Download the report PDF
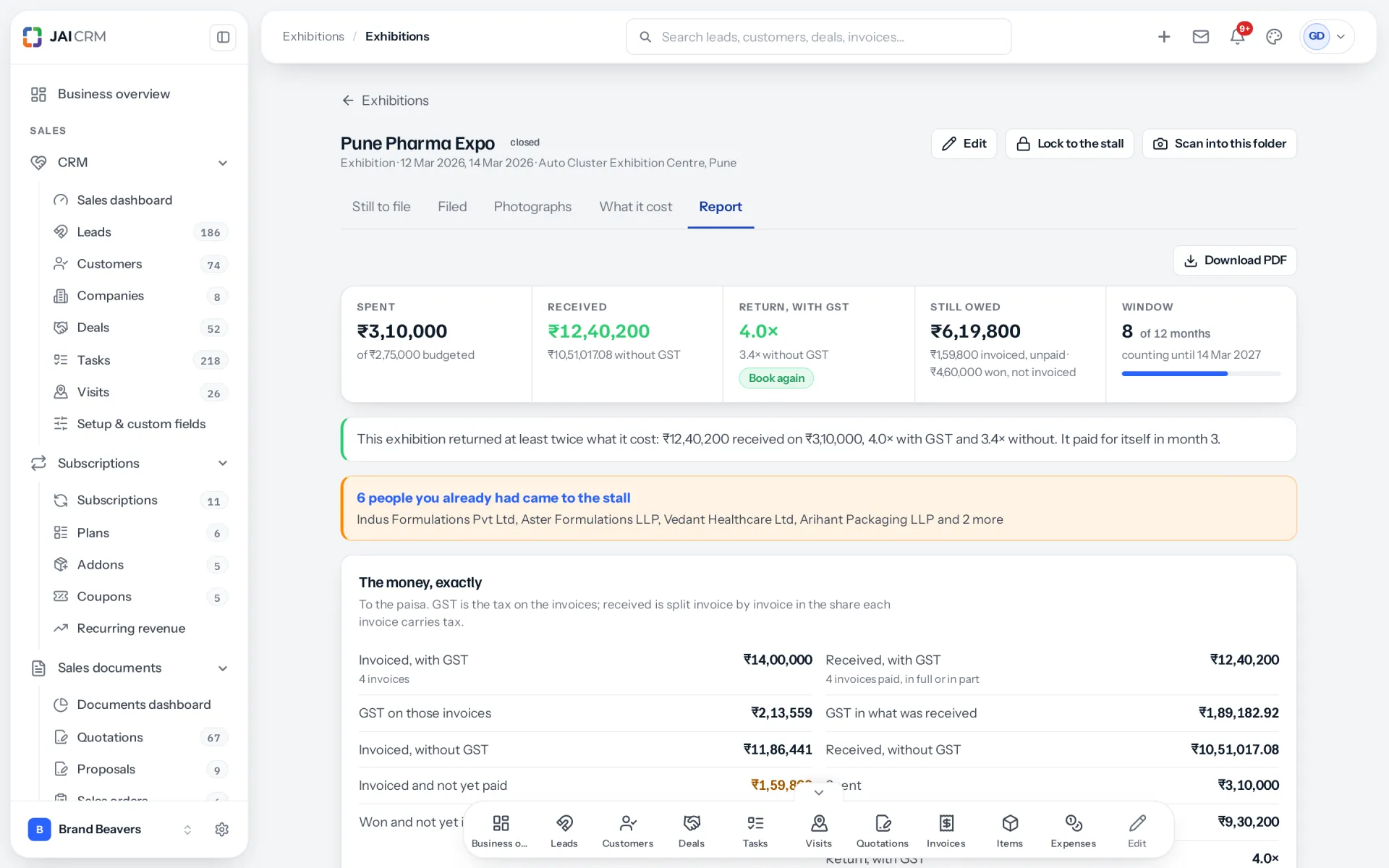This screenshot has width=1389, height=868. [1235, 260]
